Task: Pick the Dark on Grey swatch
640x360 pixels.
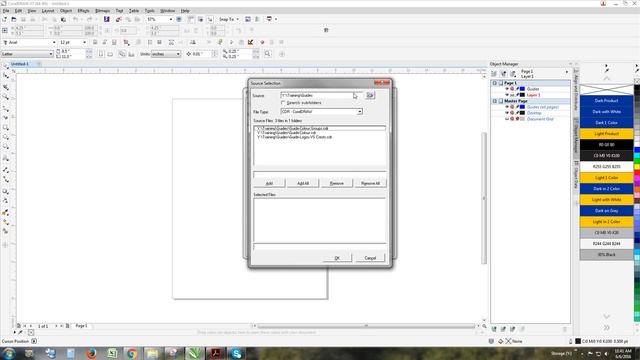Action: (x=607, y=211)
